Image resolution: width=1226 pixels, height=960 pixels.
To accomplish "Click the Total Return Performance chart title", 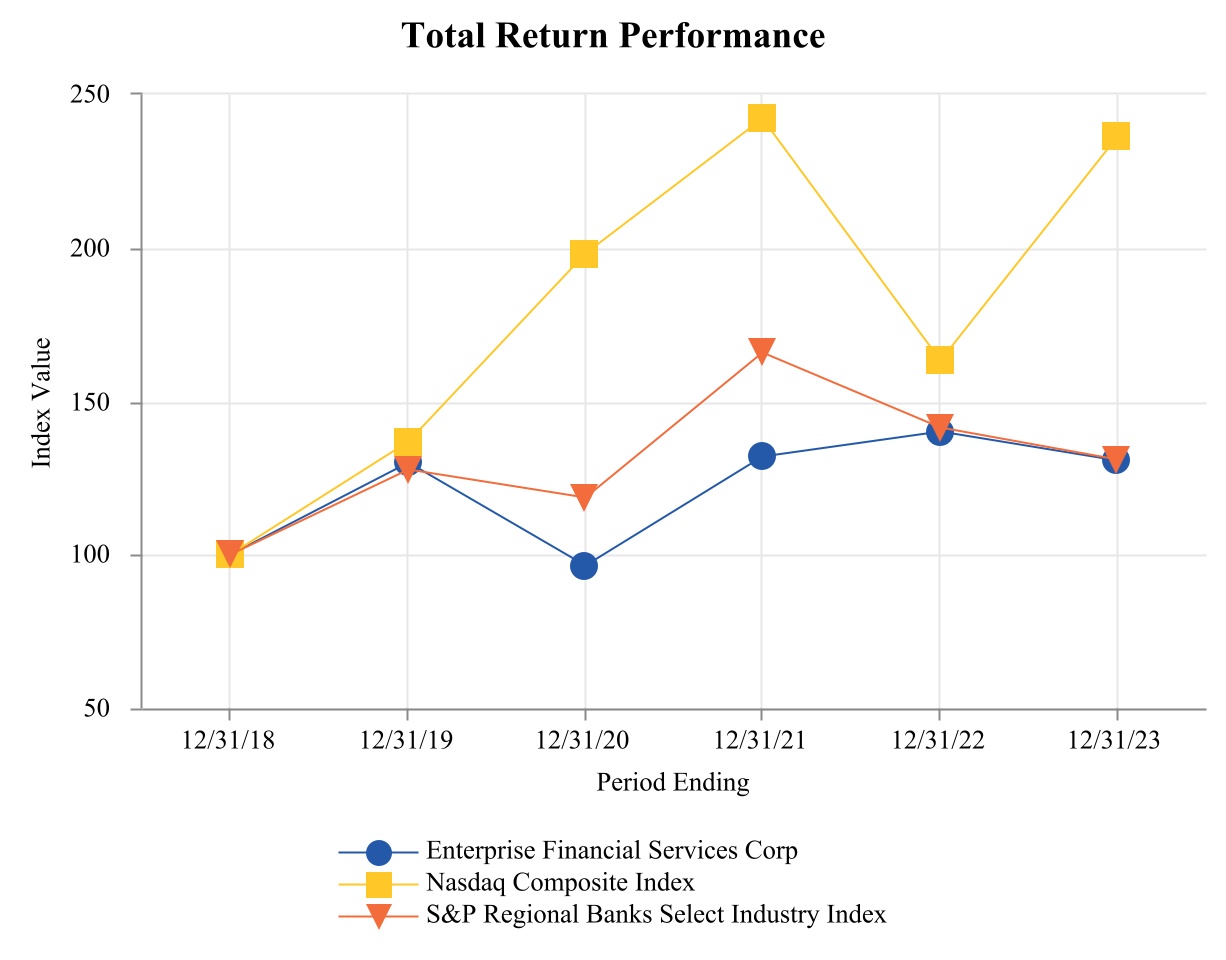I will point(613,36).
